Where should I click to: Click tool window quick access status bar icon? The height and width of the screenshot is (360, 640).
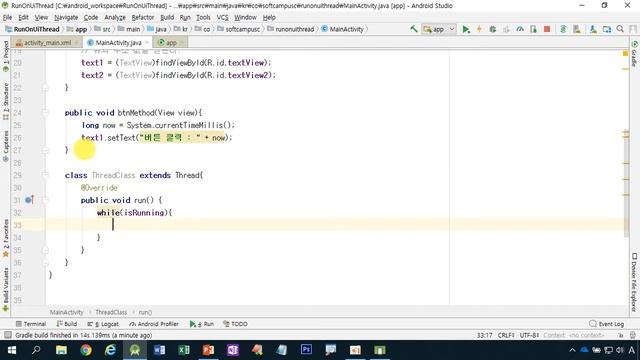(x=7, y=335)
